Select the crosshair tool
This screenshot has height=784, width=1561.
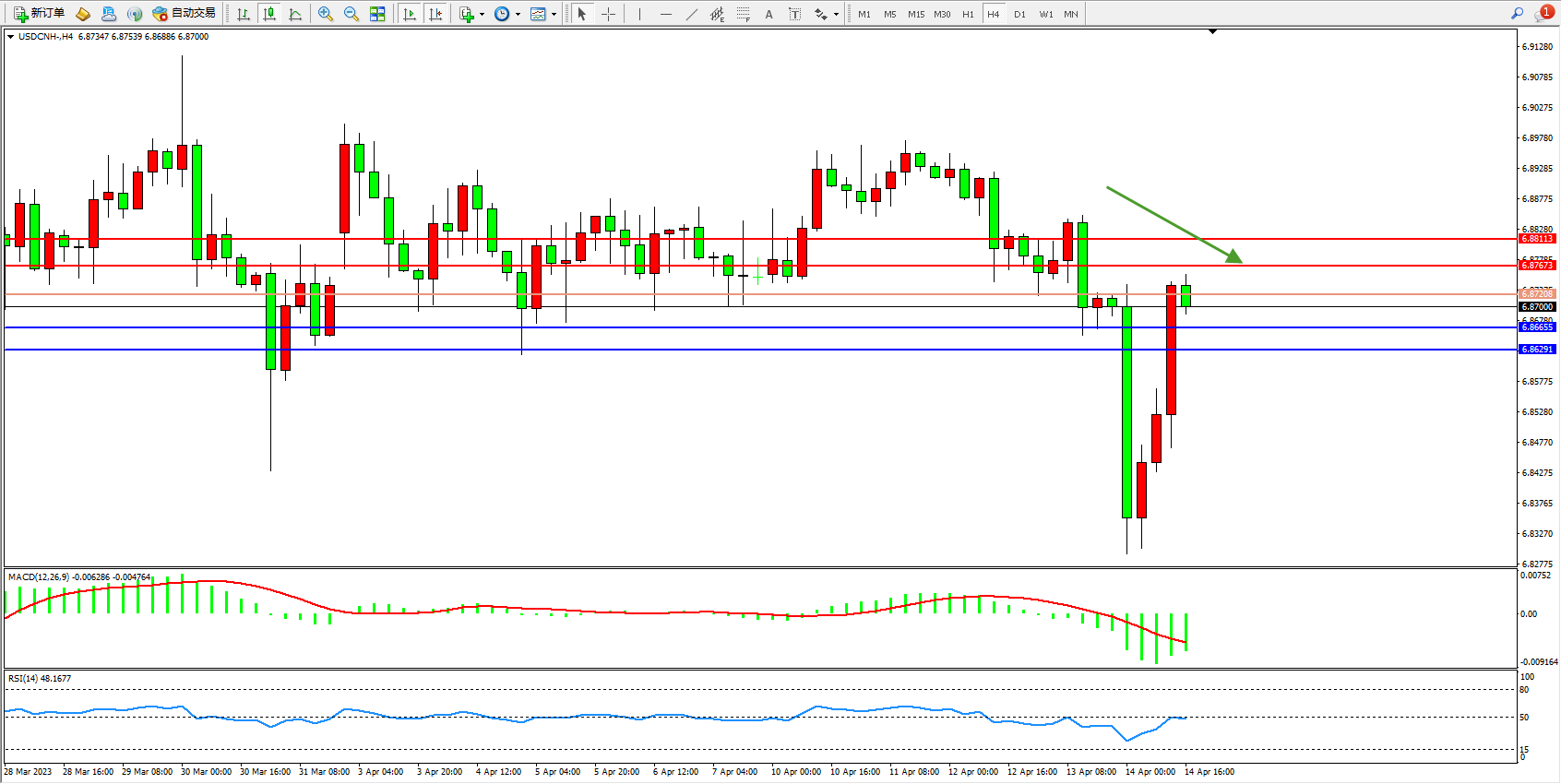[608, 14]
